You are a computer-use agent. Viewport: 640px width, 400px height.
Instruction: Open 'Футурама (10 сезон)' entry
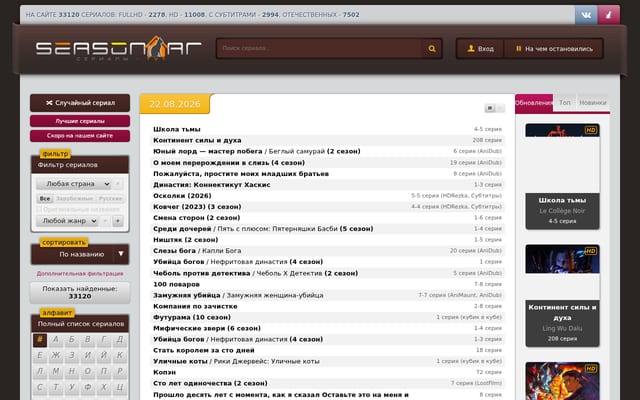(192, 317)
